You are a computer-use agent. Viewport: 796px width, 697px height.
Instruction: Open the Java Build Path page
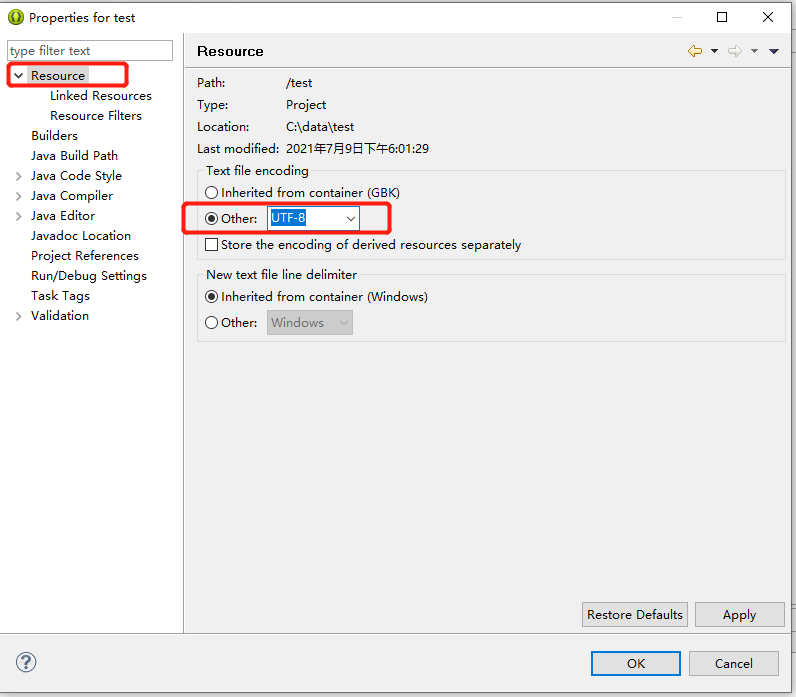click(74, 155)
